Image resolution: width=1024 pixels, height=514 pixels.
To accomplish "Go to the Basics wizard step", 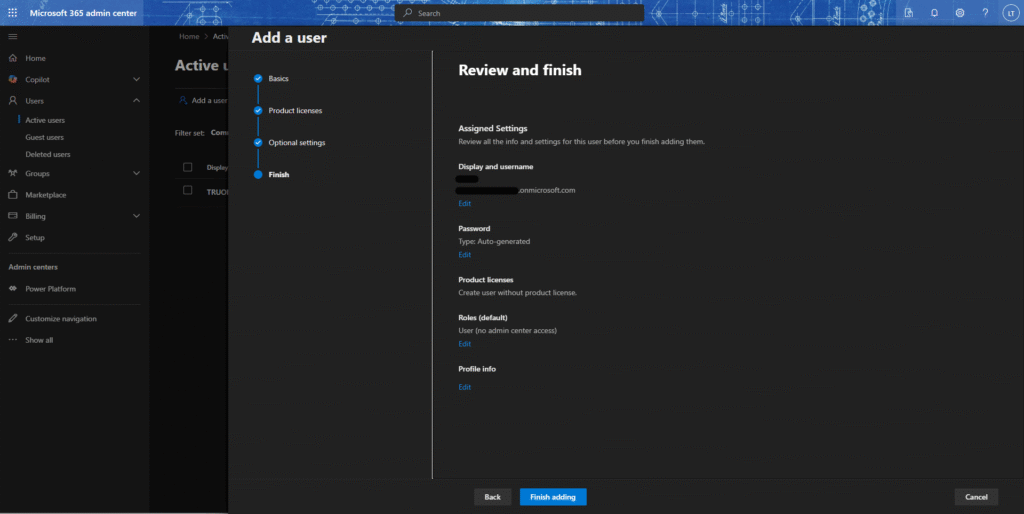I will click(278, 78).
